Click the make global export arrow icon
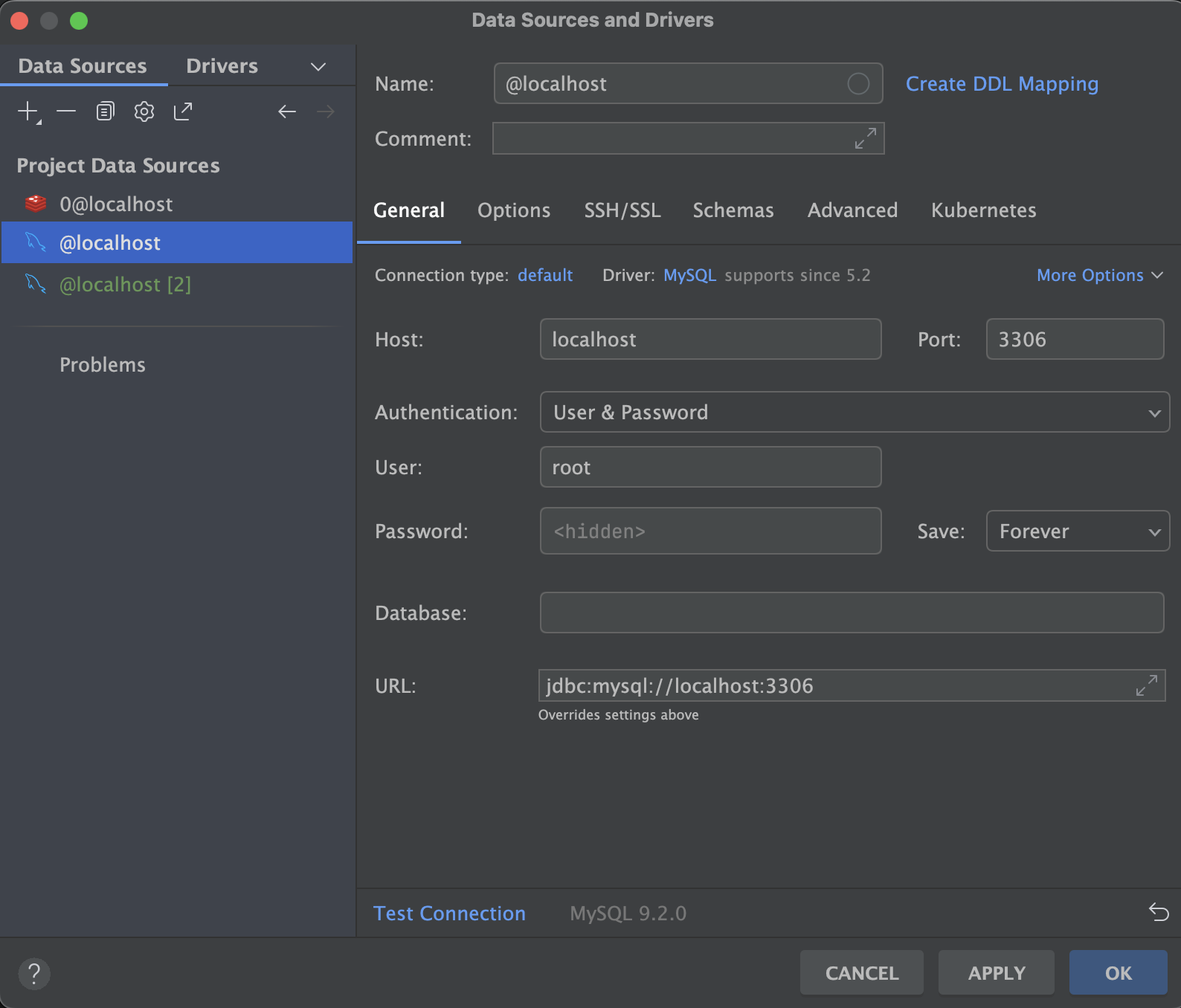Screen dimensions: 1181x1008 point(183,112)
